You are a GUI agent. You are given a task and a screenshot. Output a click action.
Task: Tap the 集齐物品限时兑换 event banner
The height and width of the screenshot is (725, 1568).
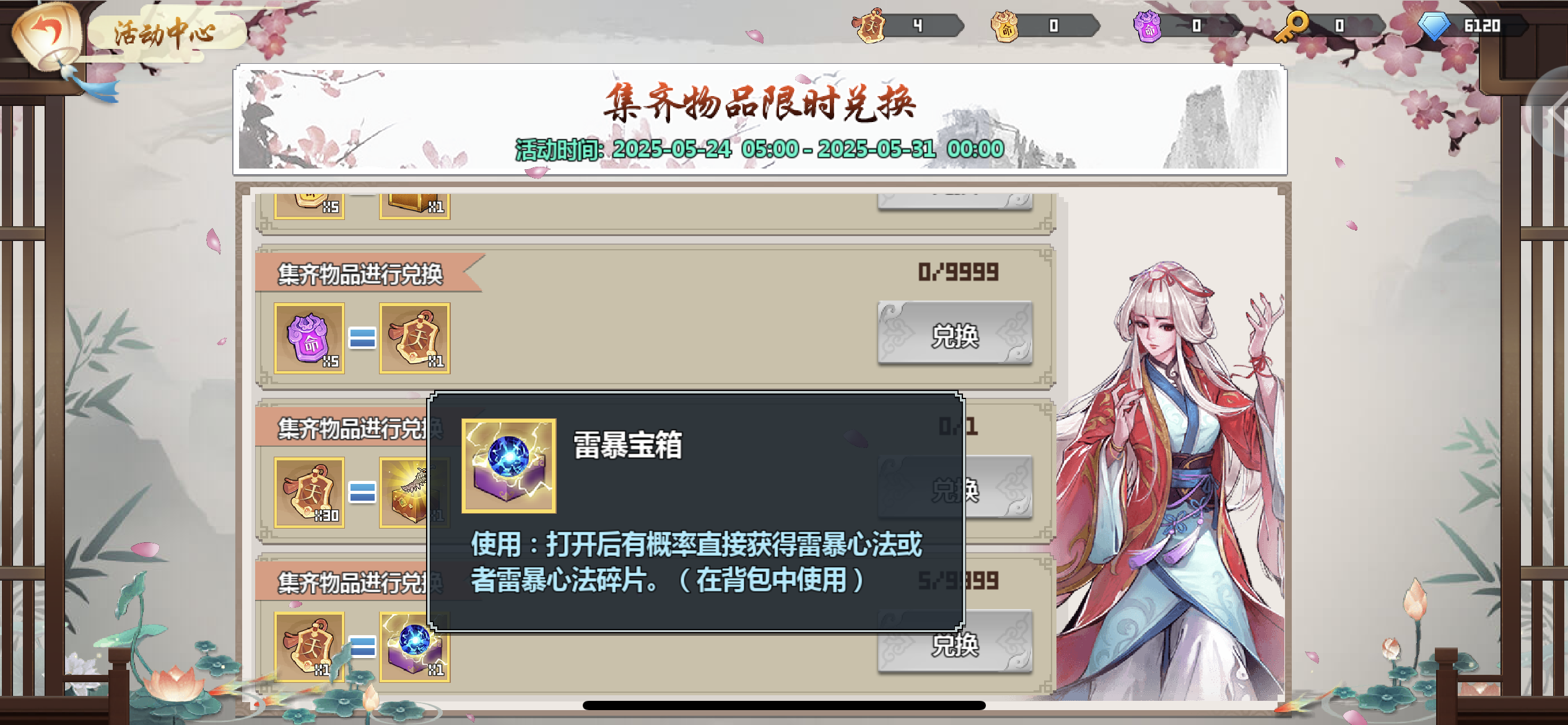coord(760,119)
